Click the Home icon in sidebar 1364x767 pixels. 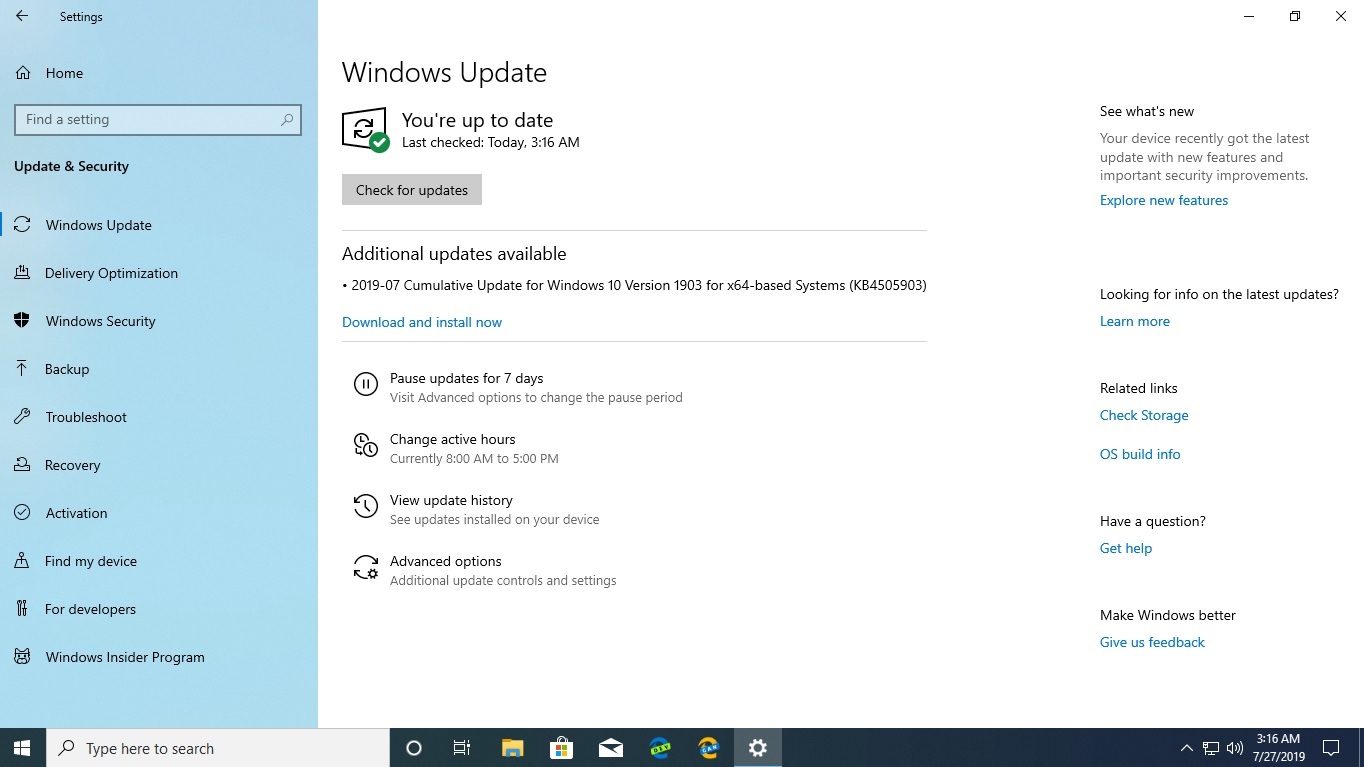coord(23,73)
